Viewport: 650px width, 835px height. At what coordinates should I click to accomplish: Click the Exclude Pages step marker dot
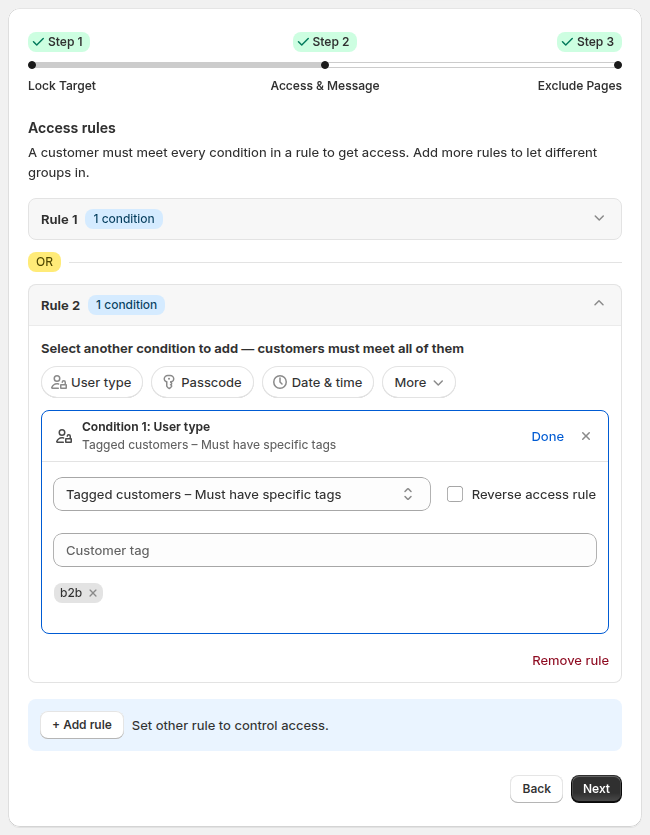[618, 65]
